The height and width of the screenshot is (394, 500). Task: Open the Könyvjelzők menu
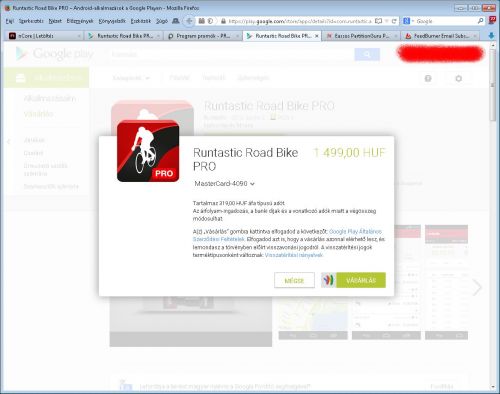[x=112, y=21]
